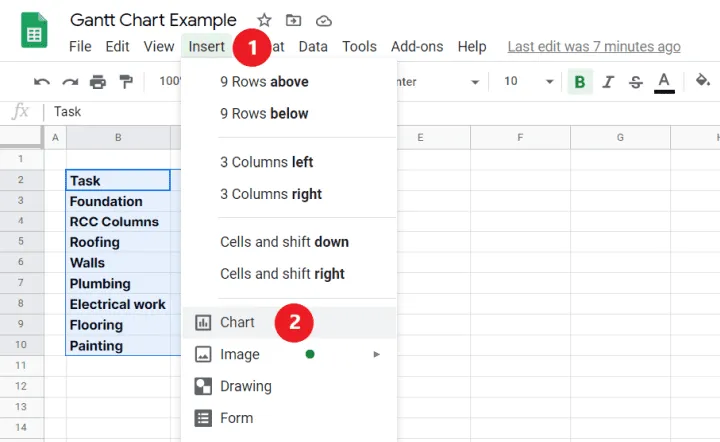Select the paint format tool

(125, 82)
